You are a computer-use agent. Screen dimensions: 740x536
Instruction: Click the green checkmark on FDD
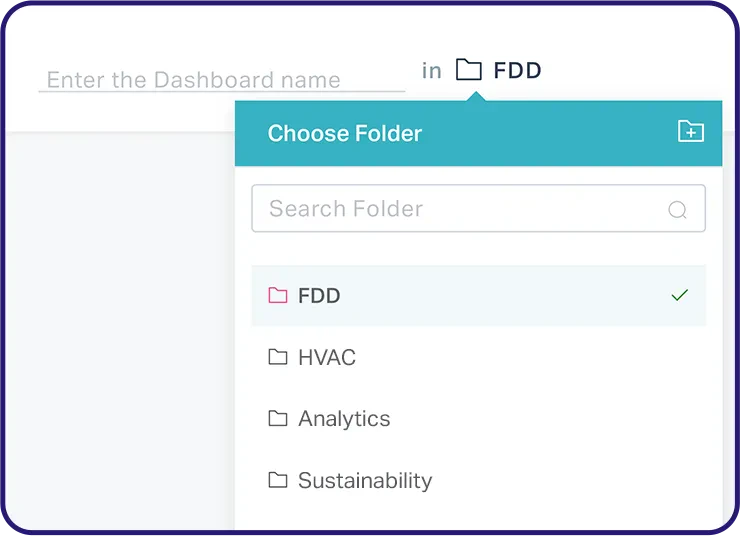point(680,295)
